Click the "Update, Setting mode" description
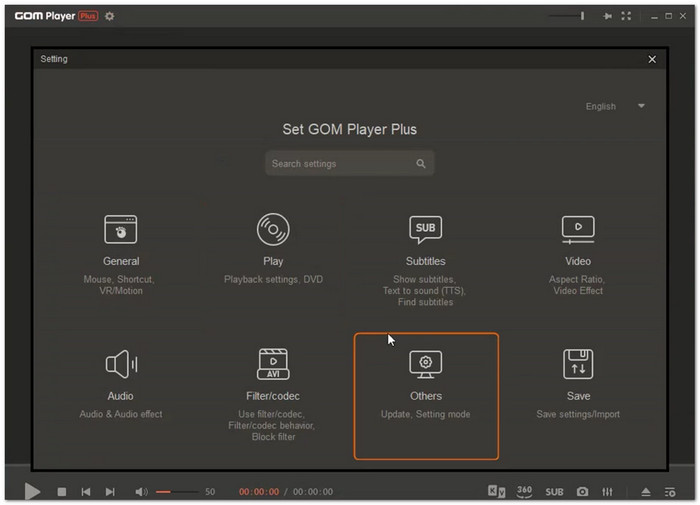This screenshot has height=505, width=700. point(425,414)
